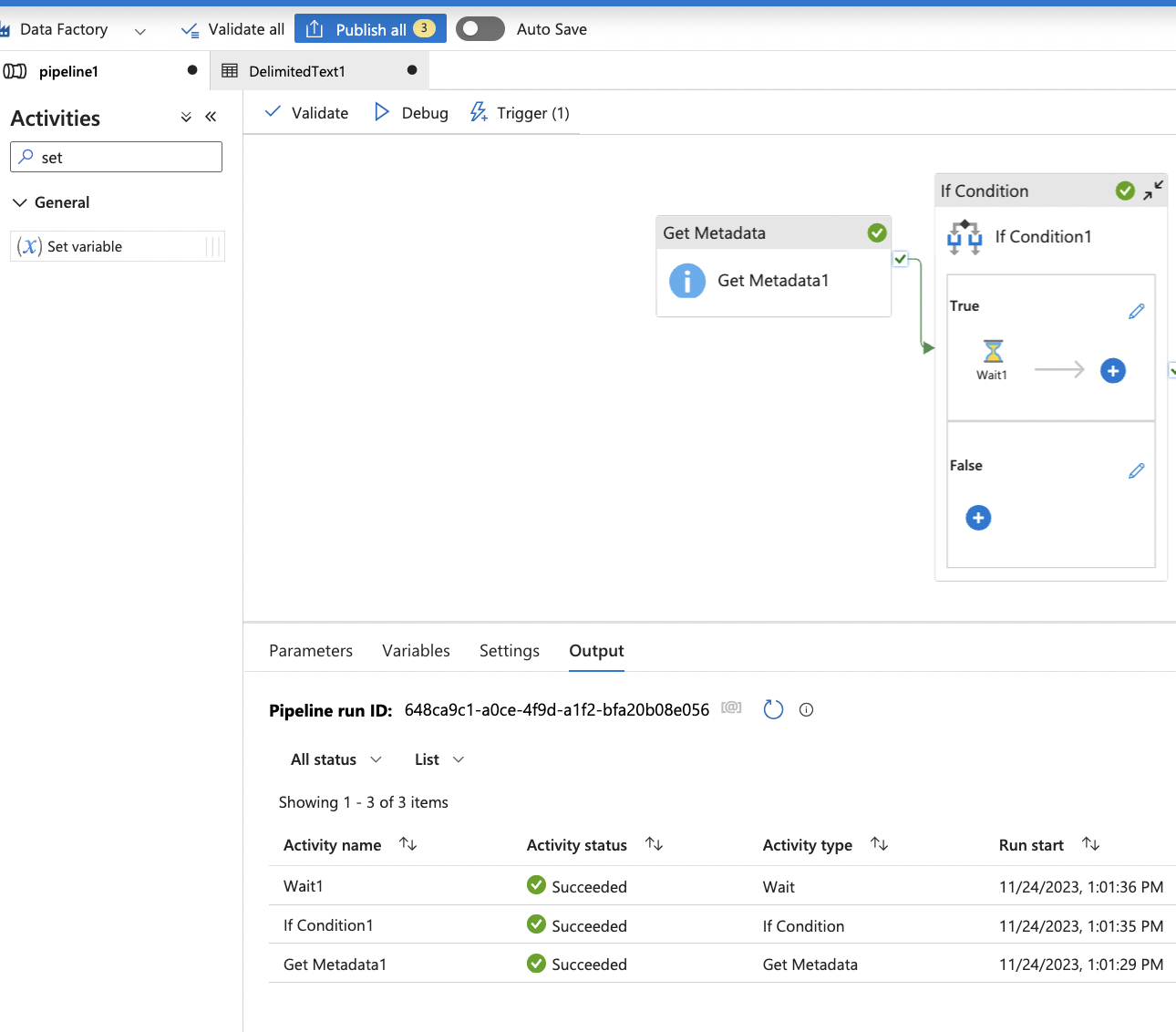Click the activities search field
The height and width of the screenshot is (1032, 1176).
point(116,157)
